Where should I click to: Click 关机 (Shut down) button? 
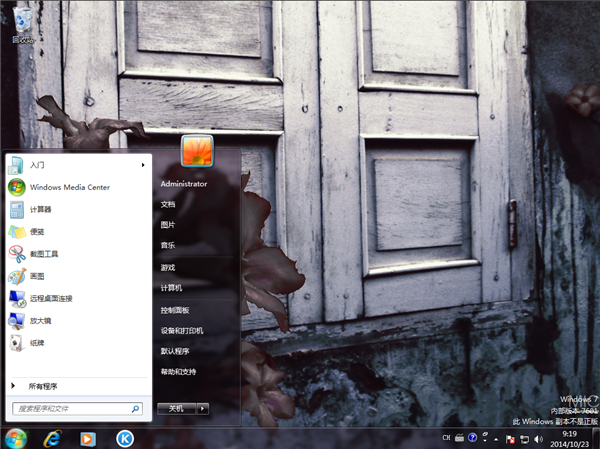(x=176, y=408)
